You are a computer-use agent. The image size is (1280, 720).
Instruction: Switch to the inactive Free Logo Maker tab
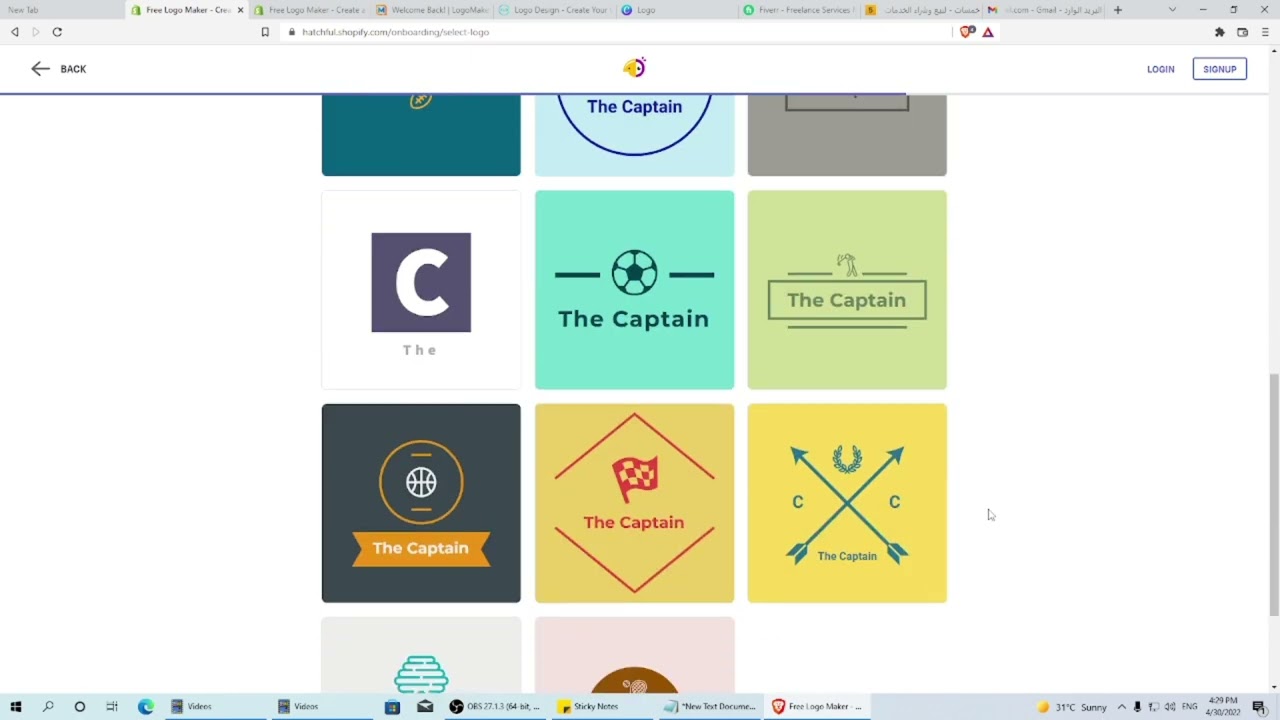(x=309, y=10)
